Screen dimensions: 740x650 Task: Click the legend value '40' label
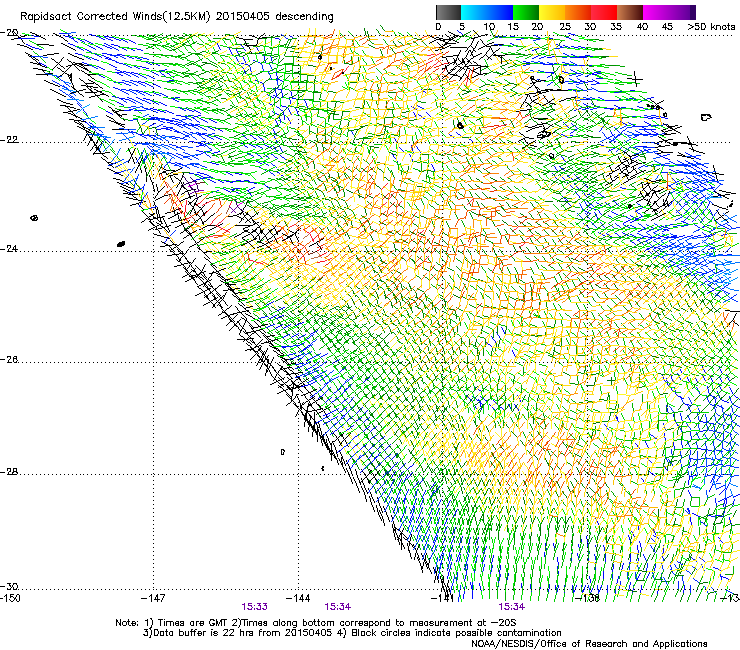point(642,27)
